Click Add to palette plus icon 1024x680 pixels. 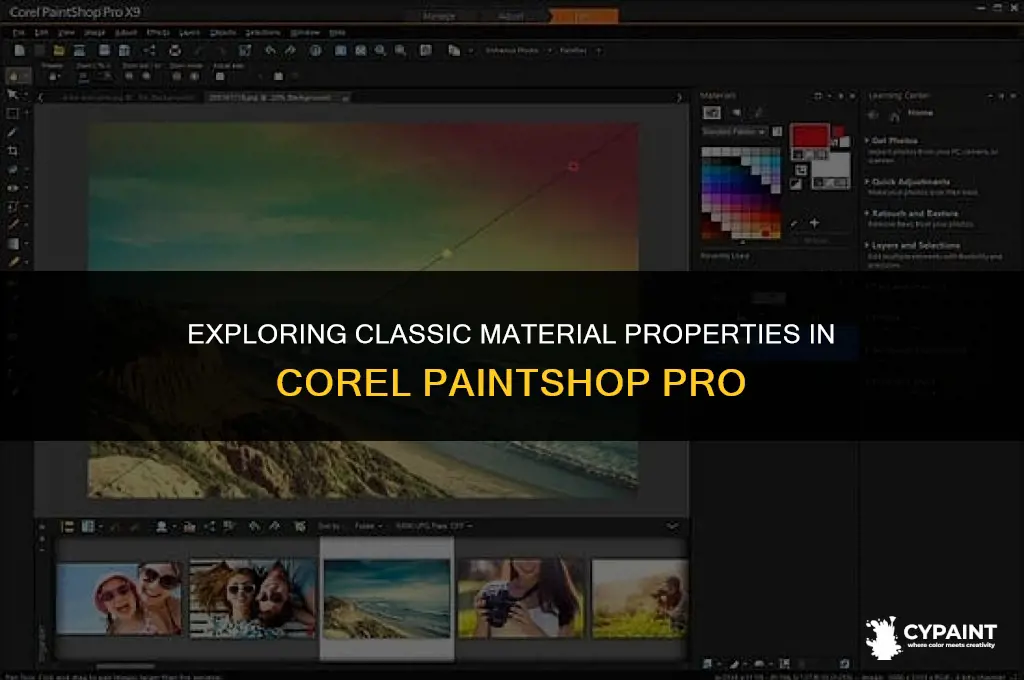click(814, 223)
